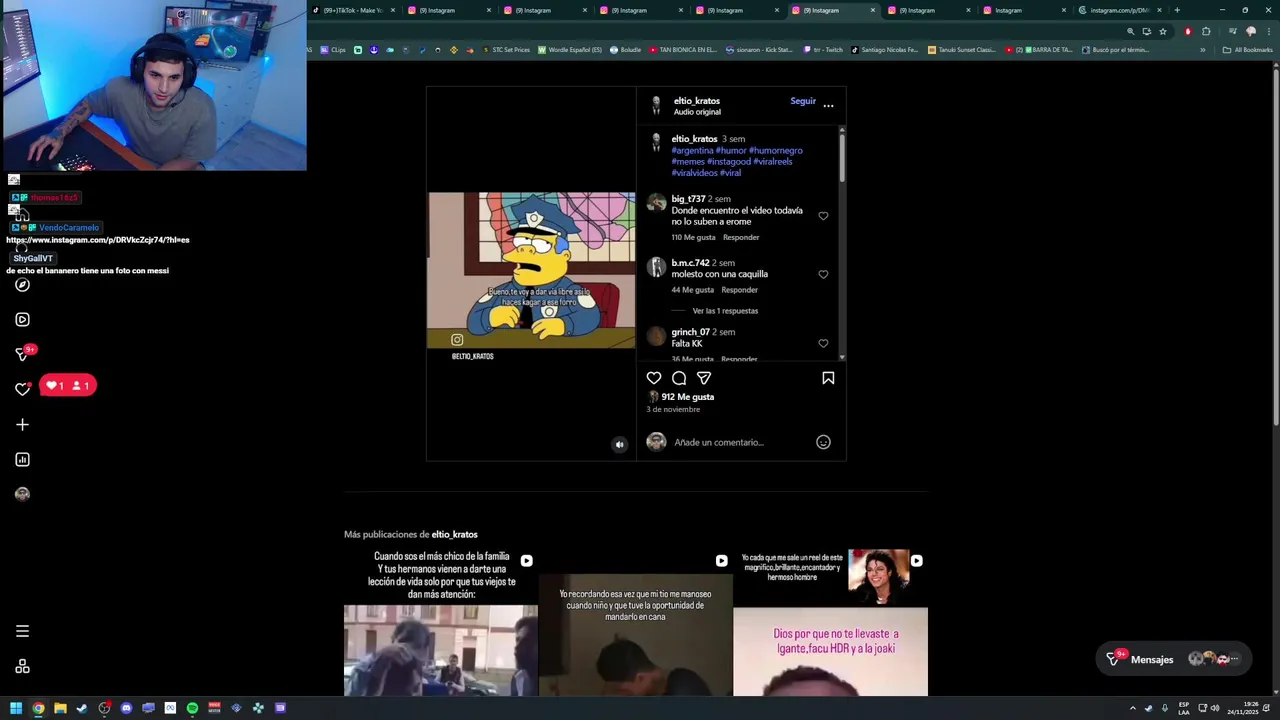Open the profile avatar in the sidebar
Image resolution: width=1280 pixels, height=720 pixels.
22,494
